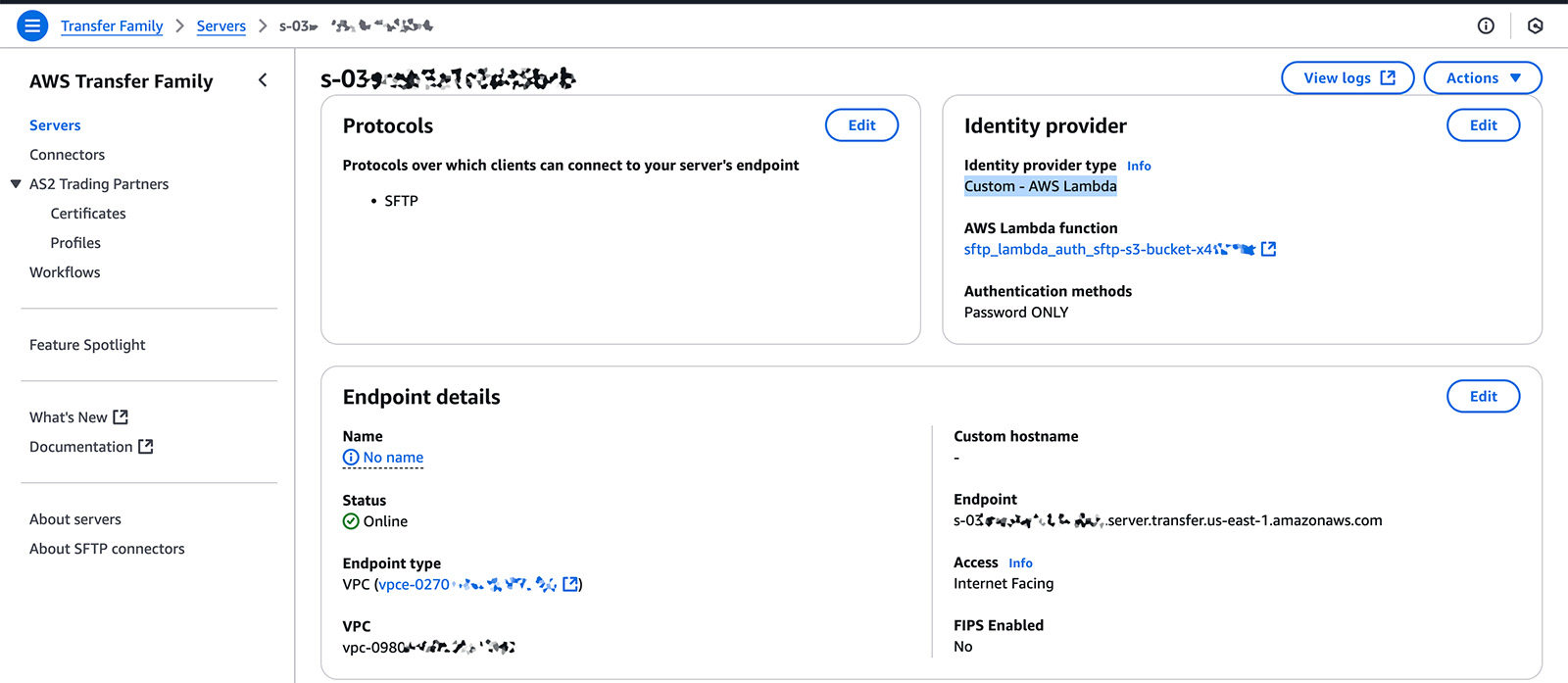Click the green Online status checkmark
The width and height of the screenshot is (1568, 683).
349,520
